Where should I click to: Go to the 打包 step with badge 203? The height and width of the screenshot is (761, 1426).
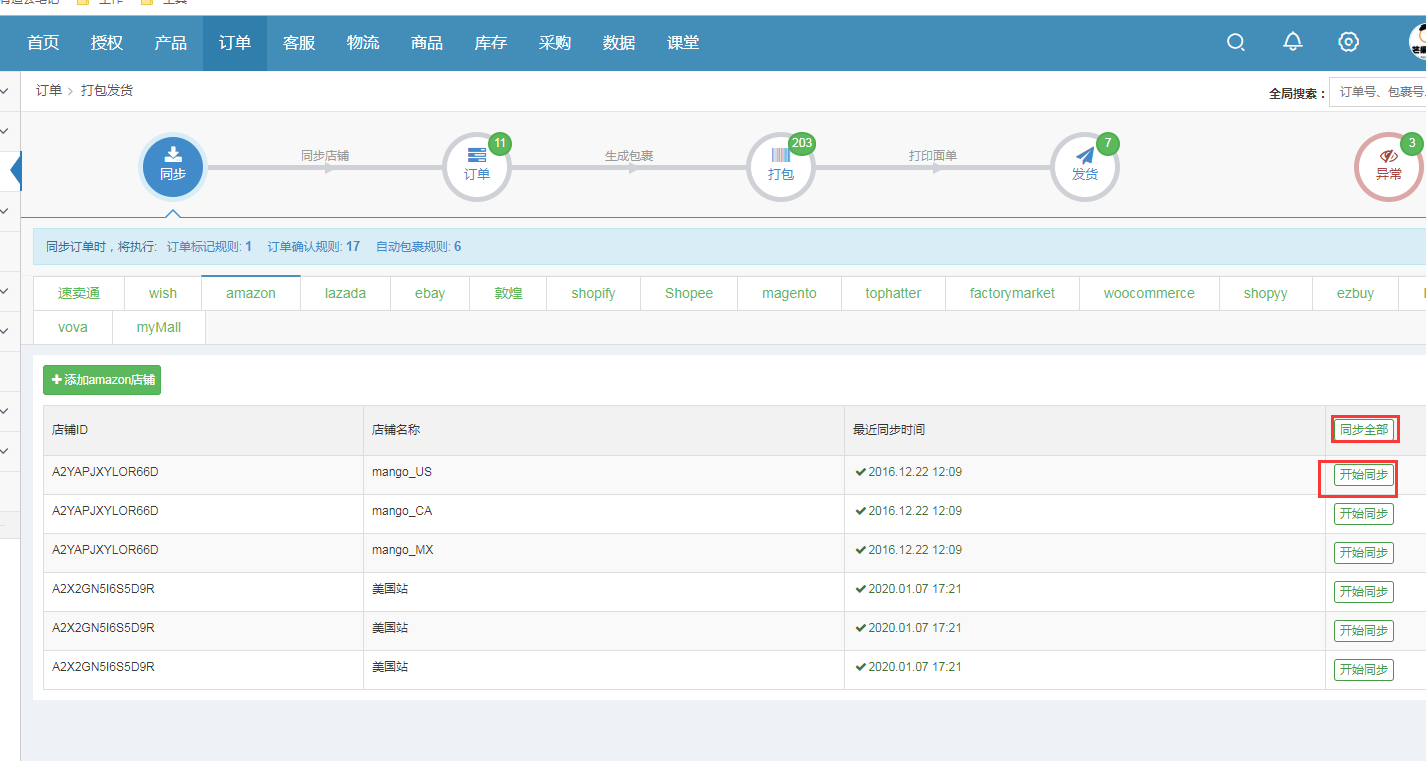tap(781, 166)
